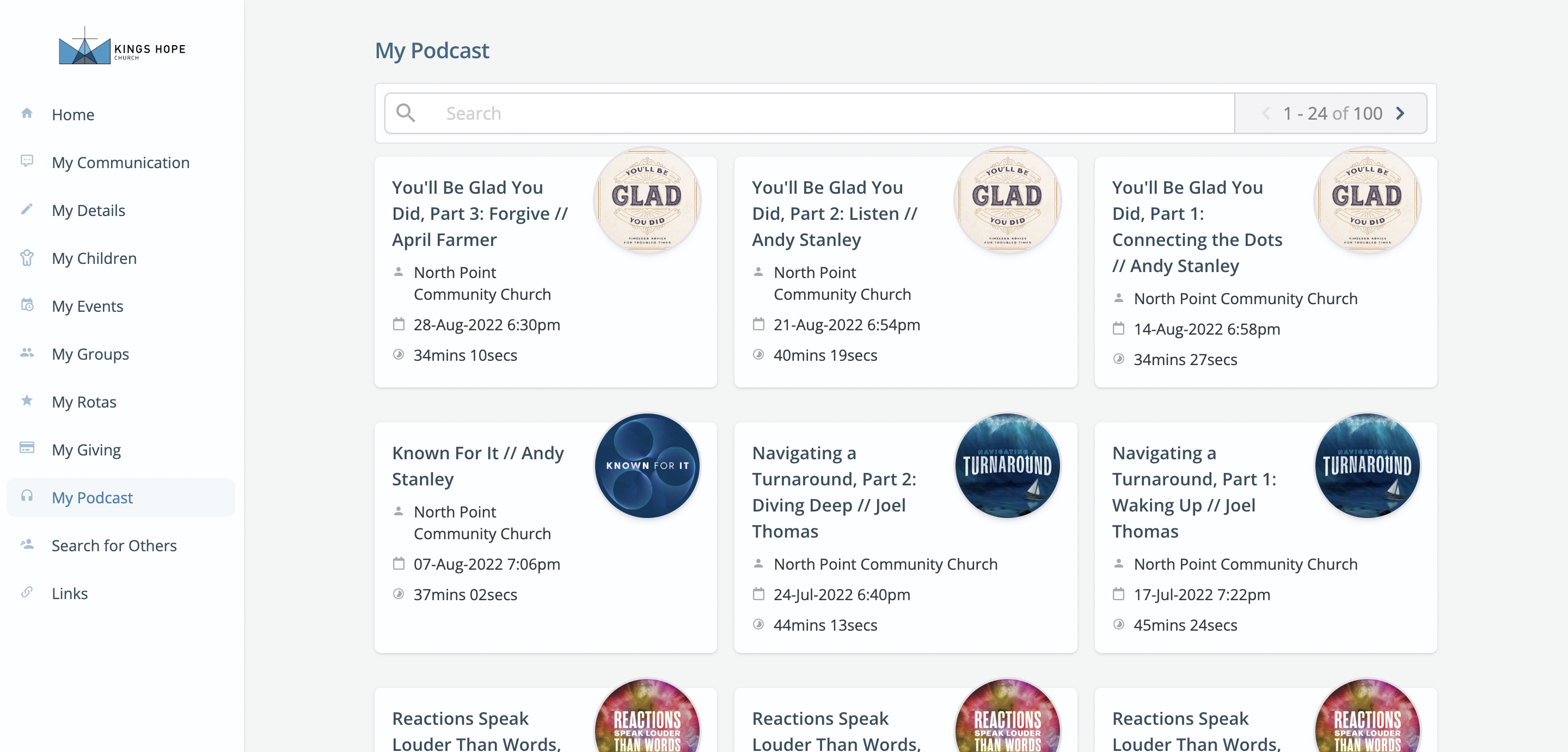
Task: Go to previous page using left chevron
Action: 1266,113
